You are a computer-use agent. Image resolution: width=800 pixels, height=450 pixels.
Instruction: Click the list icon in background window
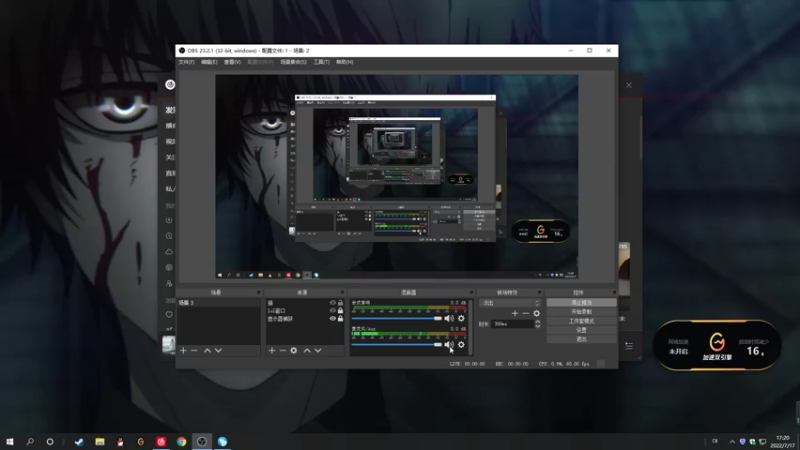point(629,346)
